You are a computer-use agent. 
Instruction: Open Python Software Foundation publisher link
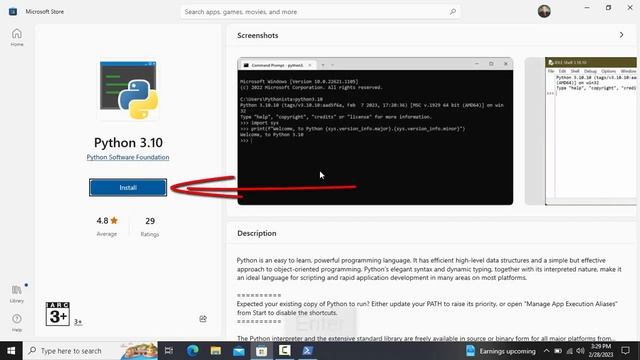(x=128, y=157)
